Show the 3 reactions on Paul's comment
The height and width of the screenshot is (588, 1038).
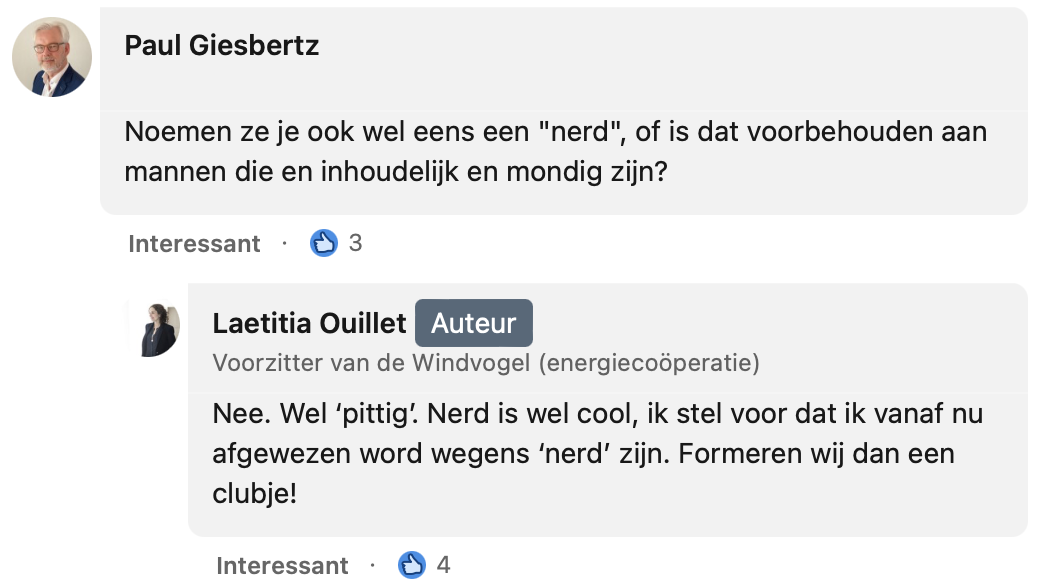[x=355, y=243]
